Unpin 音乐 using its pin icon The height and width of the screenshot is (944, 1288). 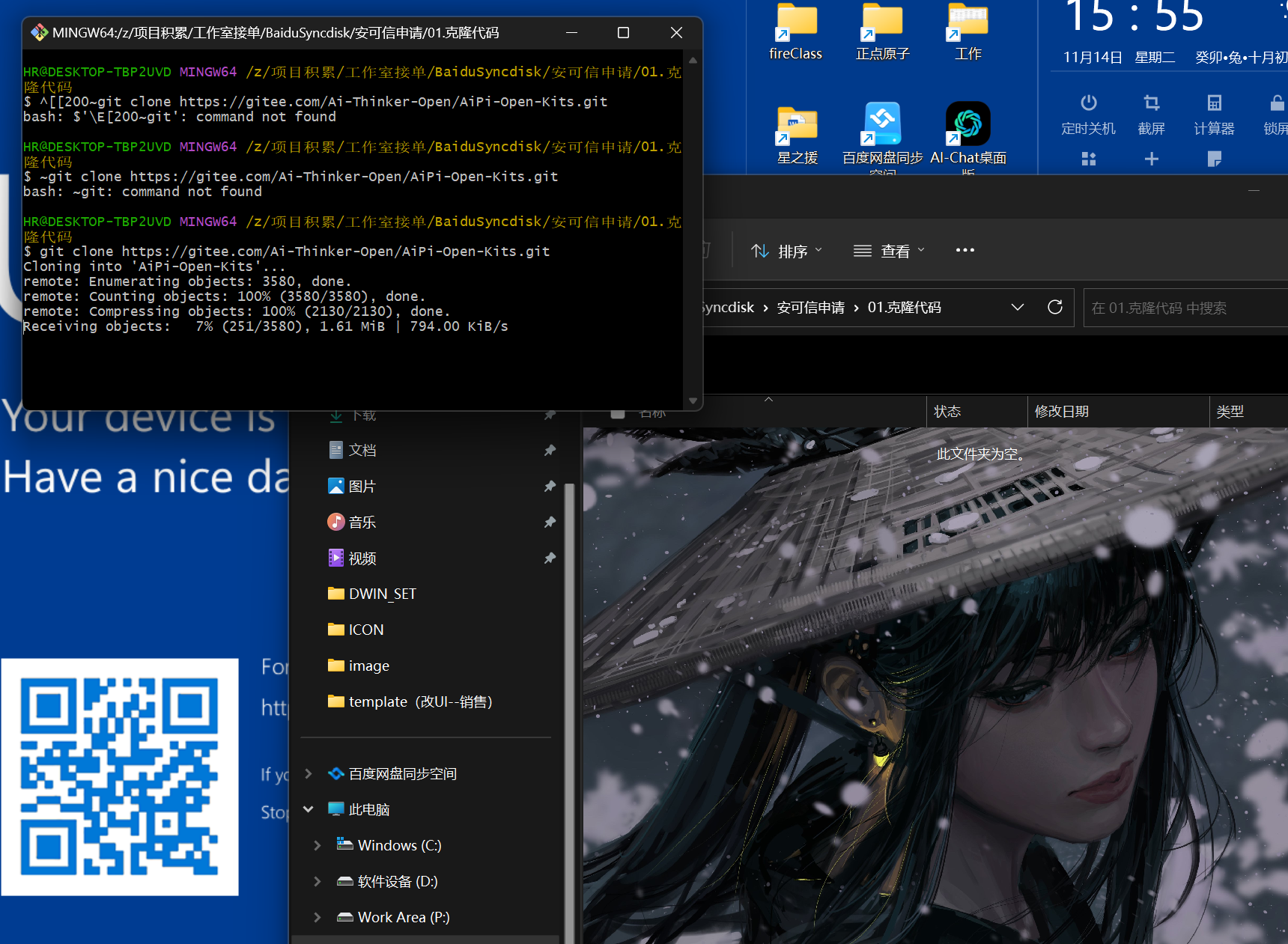(550, 522)
